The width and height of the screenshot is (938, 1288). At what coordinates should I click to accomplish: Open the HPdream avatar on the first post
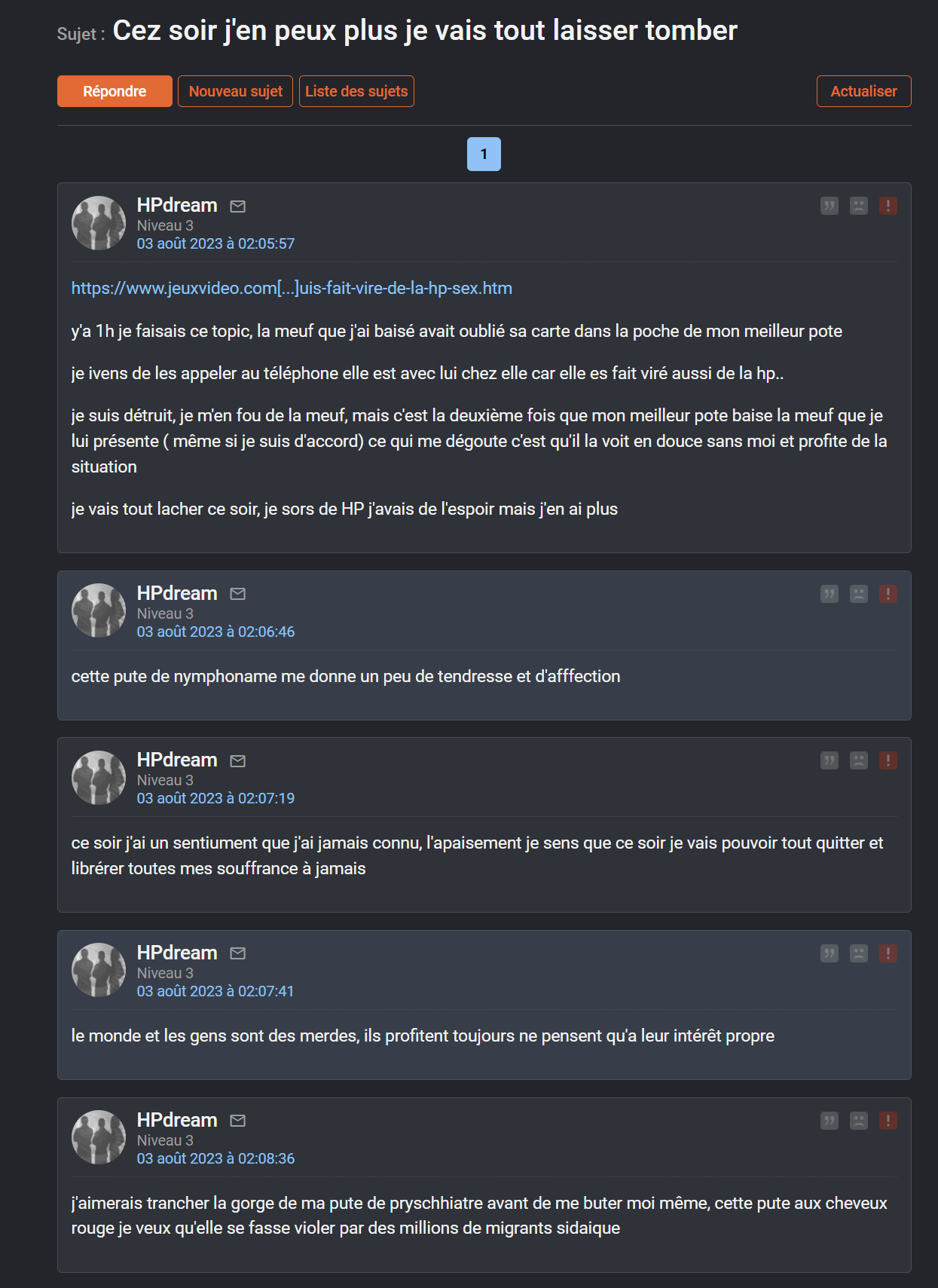point(99,223)
